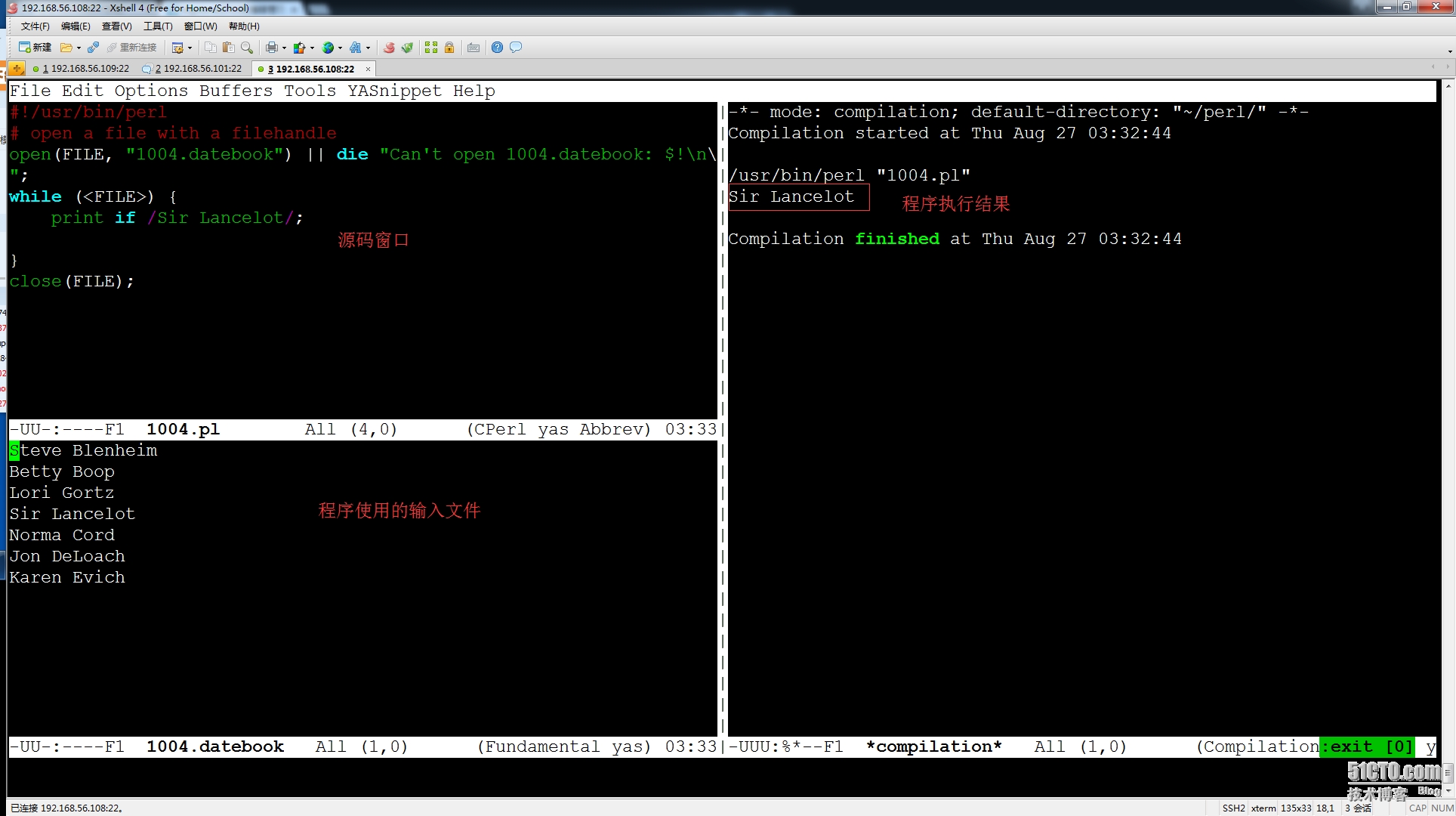1456x816 pixels.
Task: Close the 192.168.56.108:22 tab
Action: [369, 69]
